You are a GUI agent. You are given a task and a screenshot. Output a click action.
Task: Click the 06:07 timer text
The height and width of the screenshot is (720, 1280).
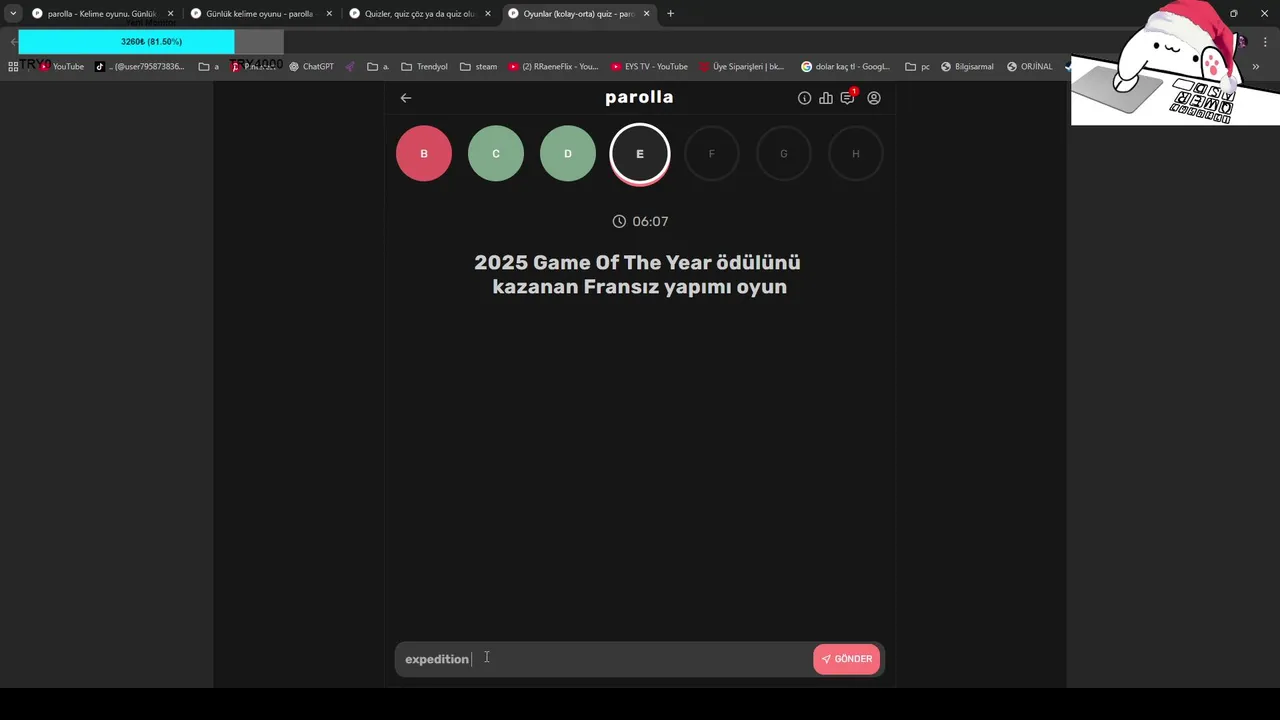(x=650, y=221)
